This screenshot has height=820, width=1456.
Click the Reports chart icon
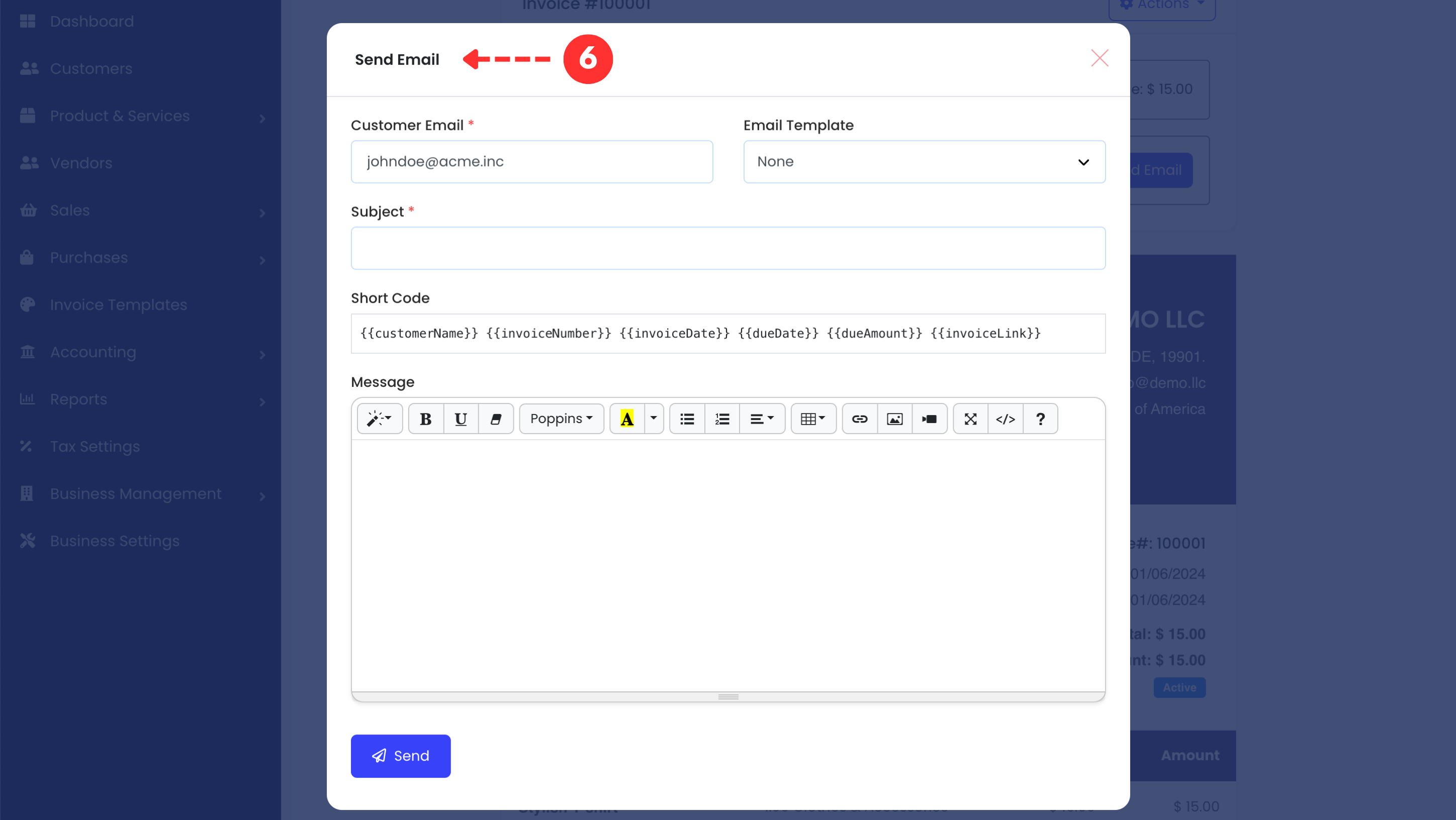point(27,399)
